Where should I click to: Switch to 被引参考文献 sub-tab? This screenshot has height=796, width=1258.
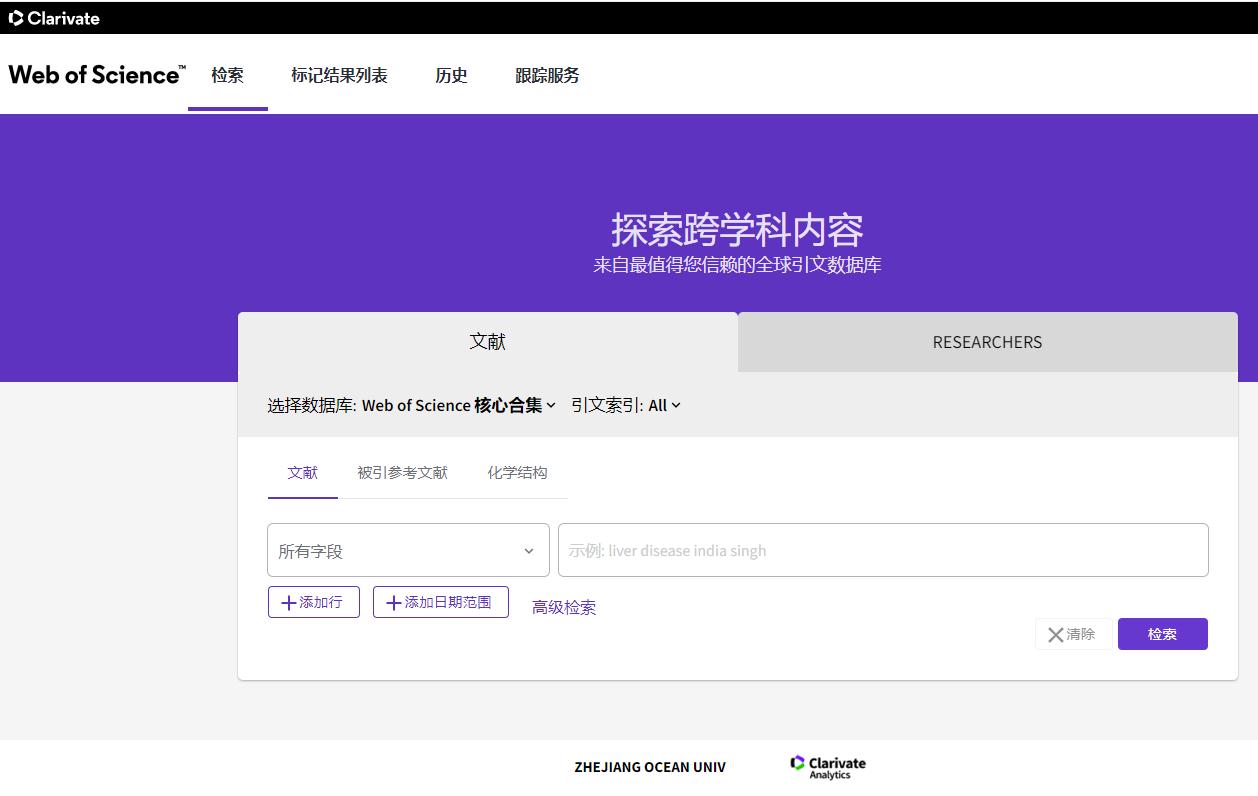[402, 473]
